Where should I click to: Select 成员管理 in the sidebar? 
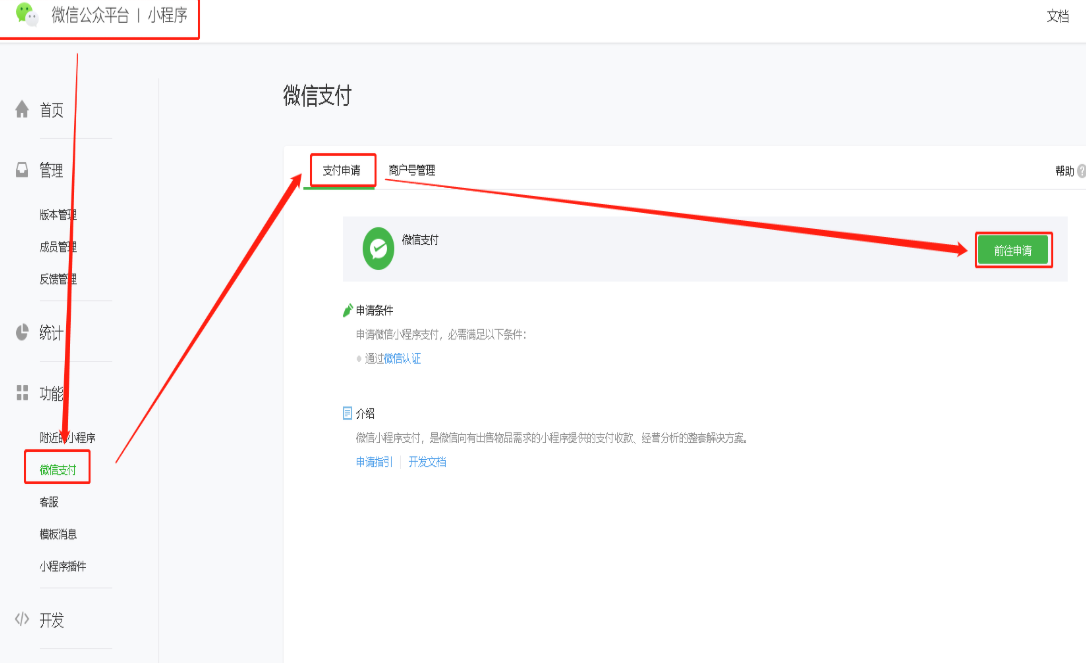click(58, 247)
